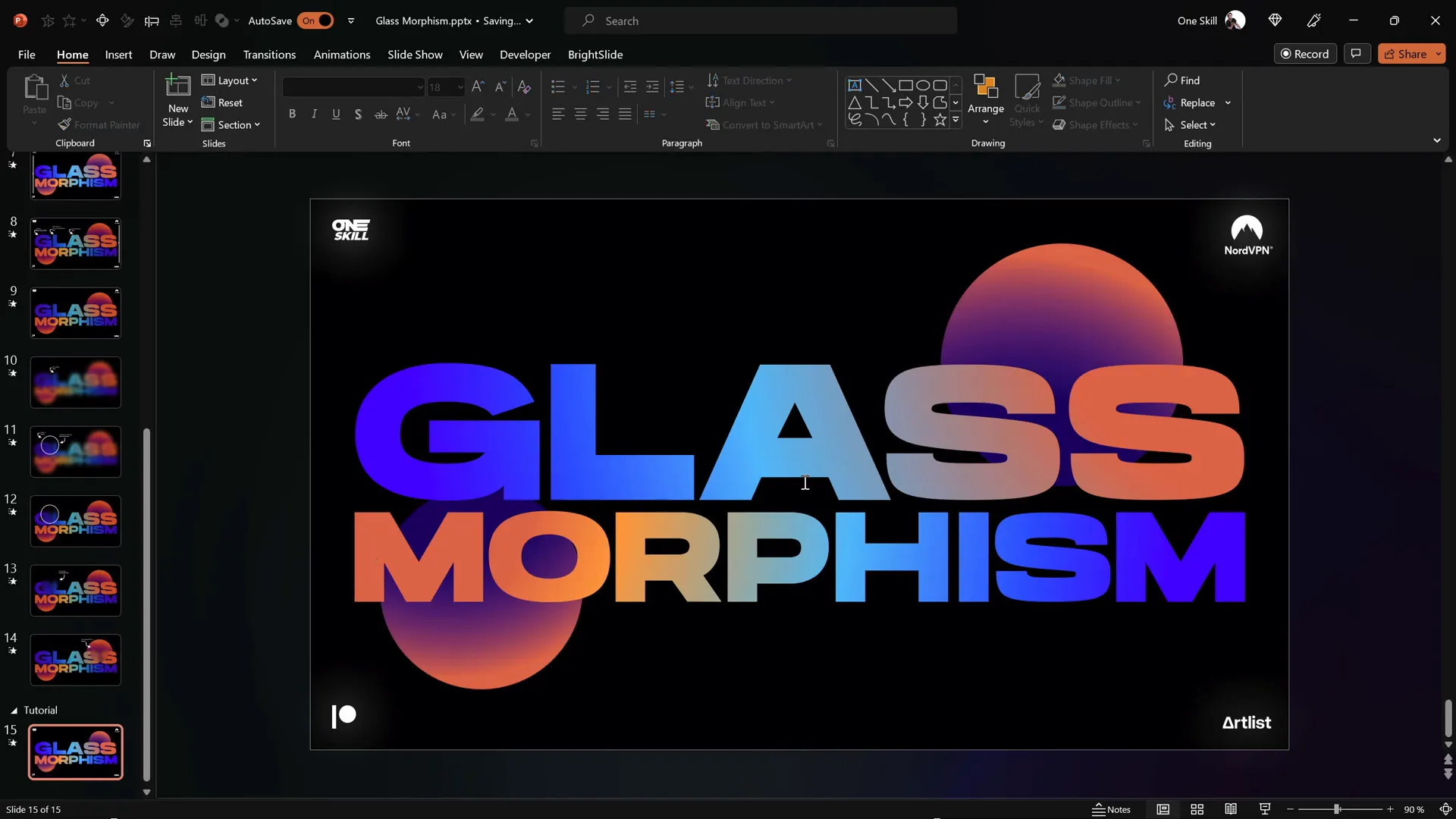This screenshot has height=819, width=1456.
Task: Toggle strikethrough on selected text
Action: (x=381, y=114)
